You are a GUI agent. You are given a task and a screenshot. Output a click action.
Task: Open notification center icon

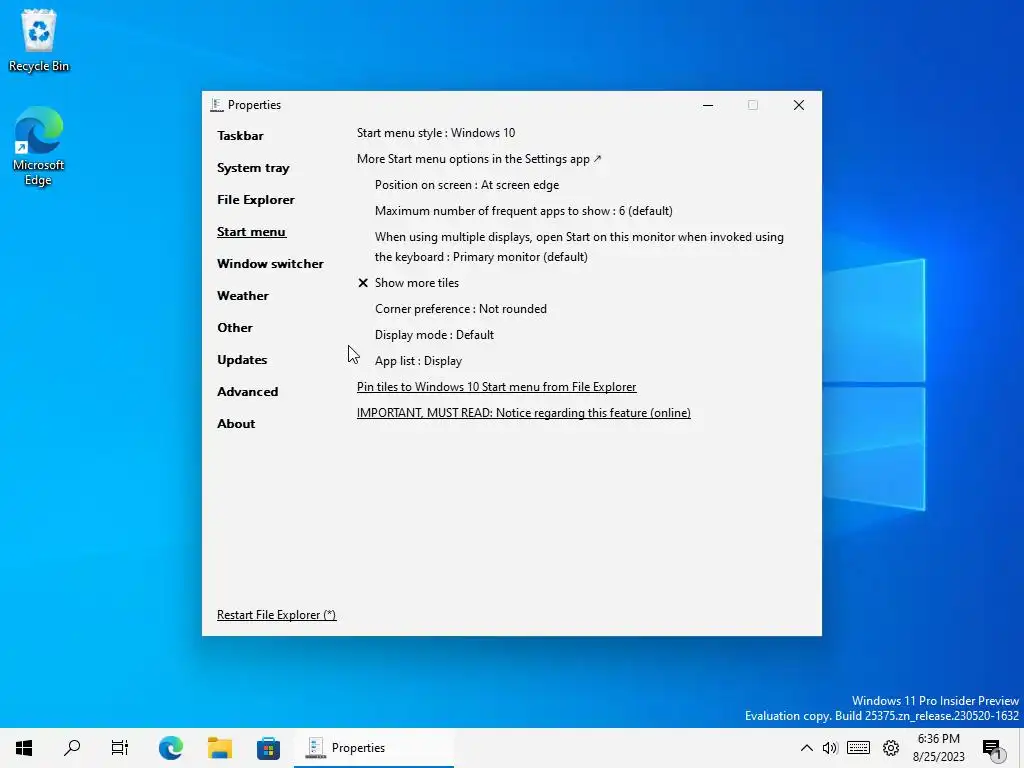(992, 749)
